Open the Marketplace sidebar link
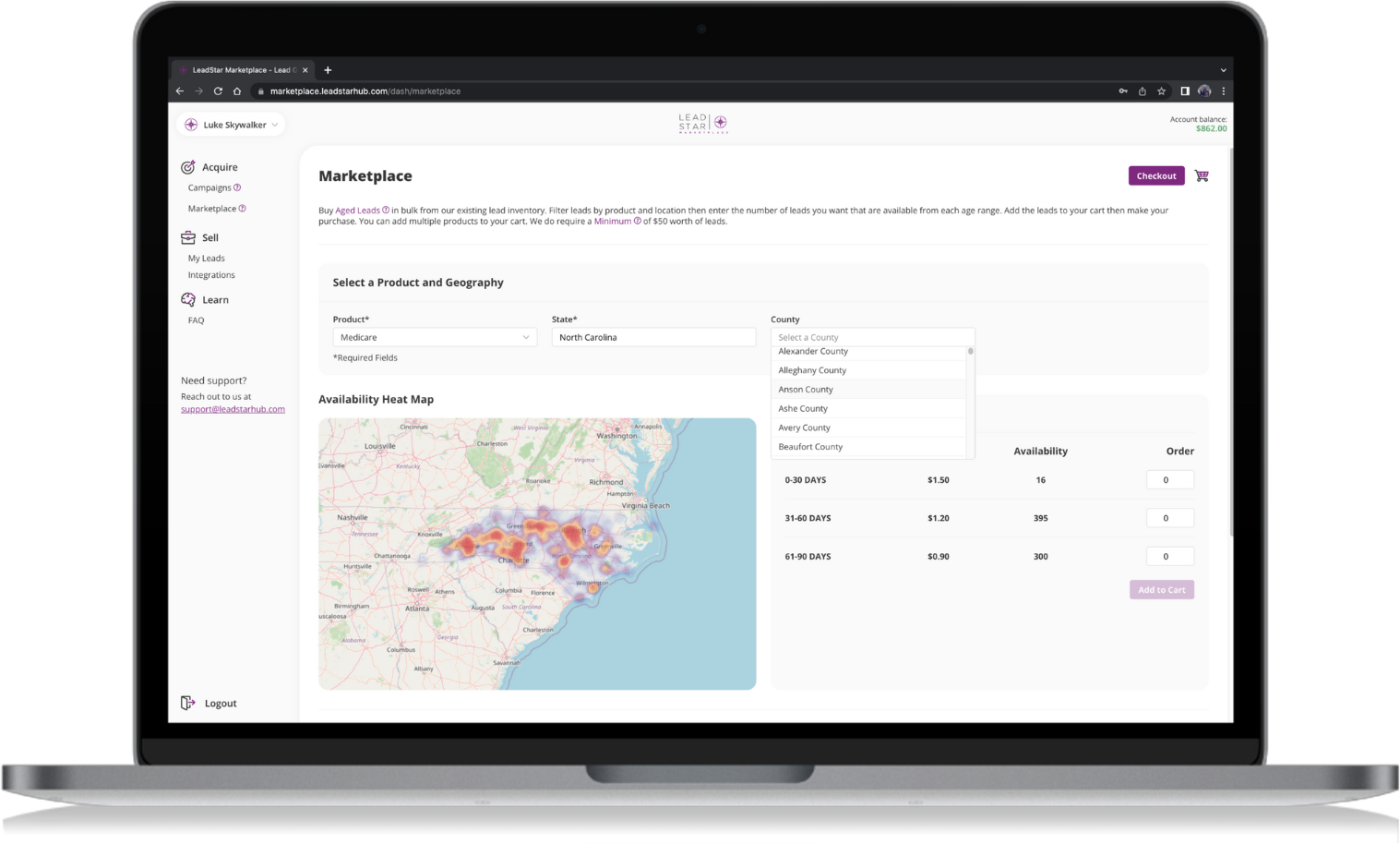Image resolution: width=1400 pixels, height=844 pixels. (x=212, y=209)
